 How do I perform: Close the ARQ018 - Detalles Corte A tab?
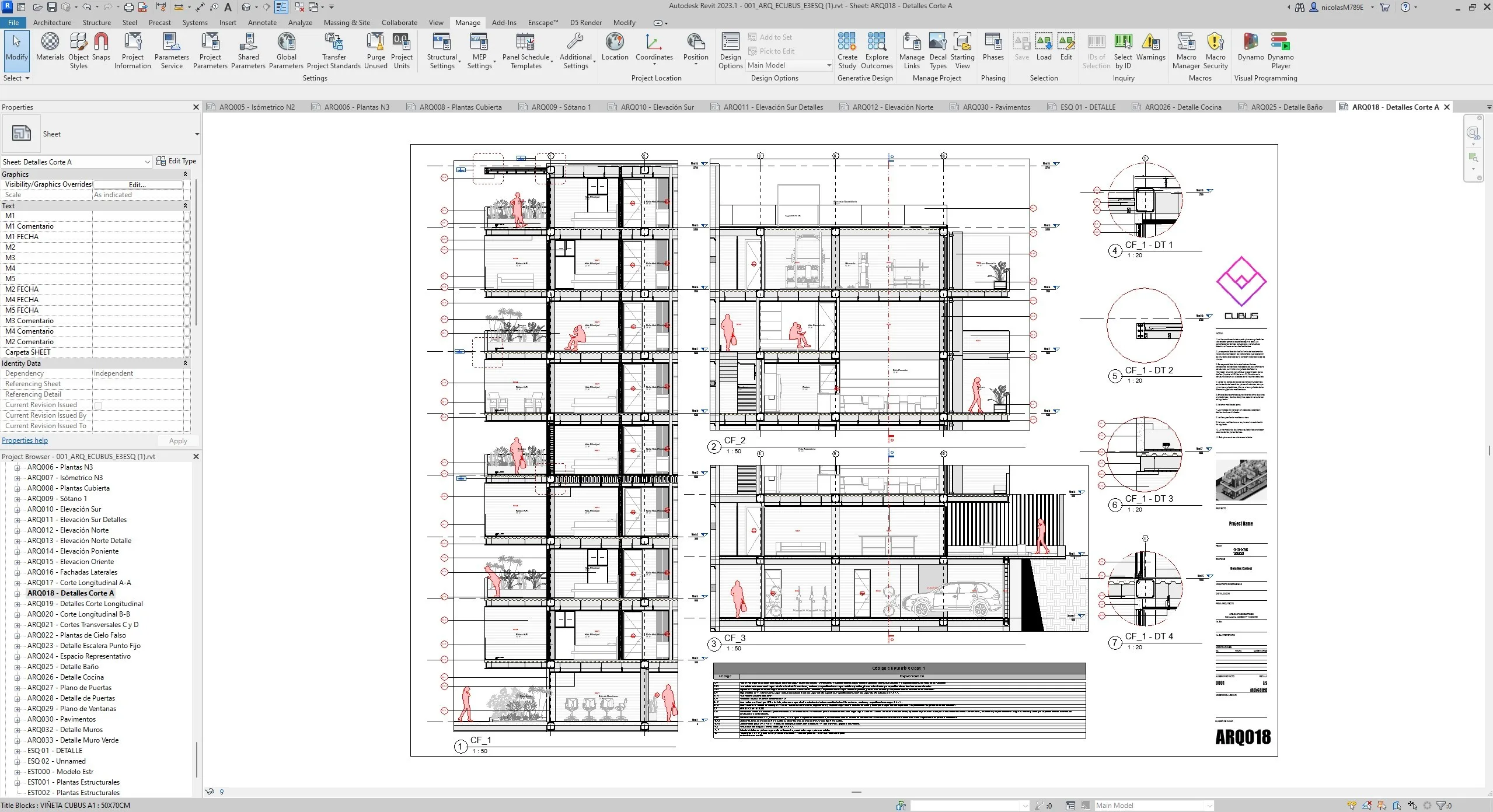click(1447, 107)
